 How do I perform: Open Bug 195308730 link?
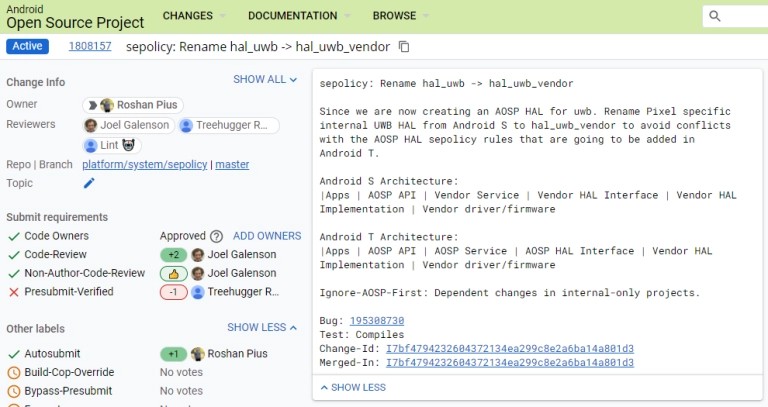point(377,321)
